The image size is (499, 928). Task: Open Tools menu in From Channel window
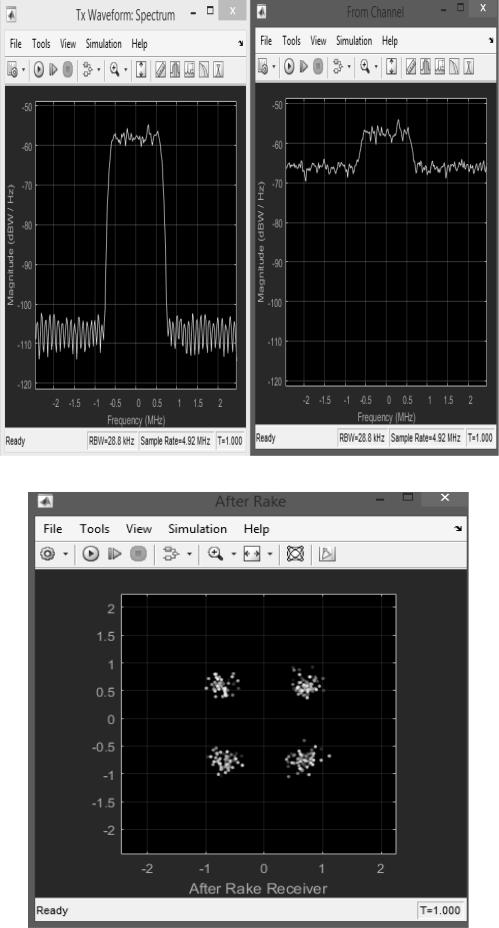[x=291, y=41]
